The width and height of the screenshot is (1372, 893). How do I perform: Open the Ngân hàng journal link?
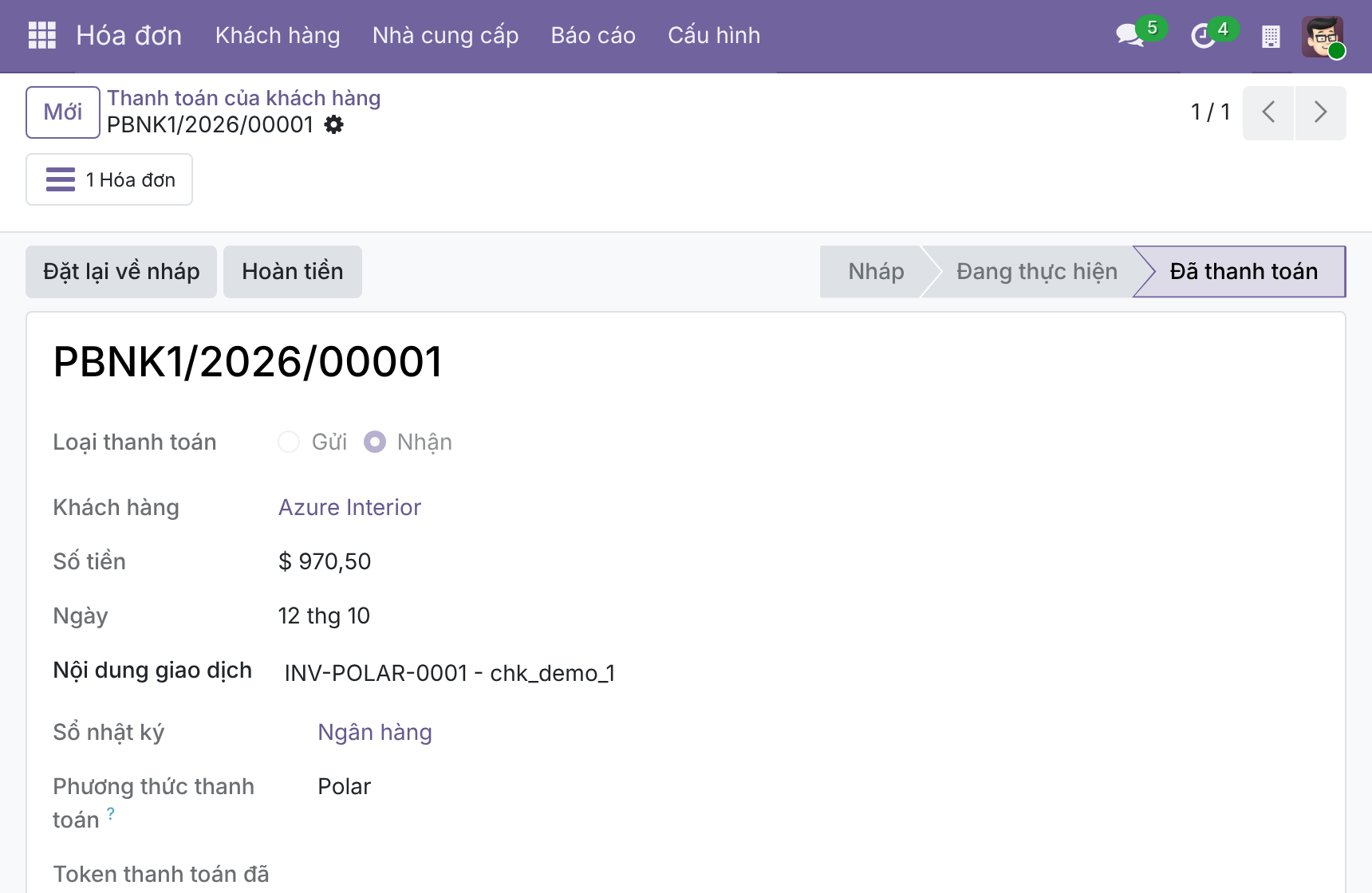(375, 732)
